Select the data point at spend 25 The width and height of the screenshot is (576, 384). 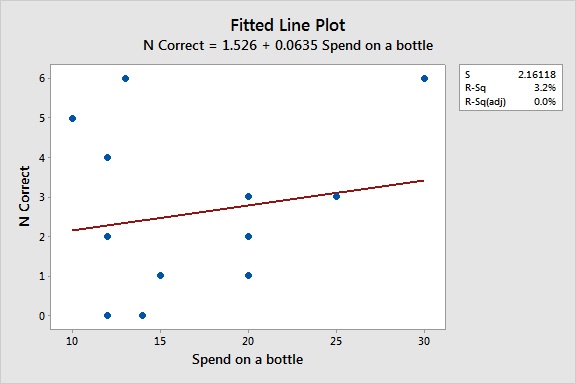click(x=336, y=197)
